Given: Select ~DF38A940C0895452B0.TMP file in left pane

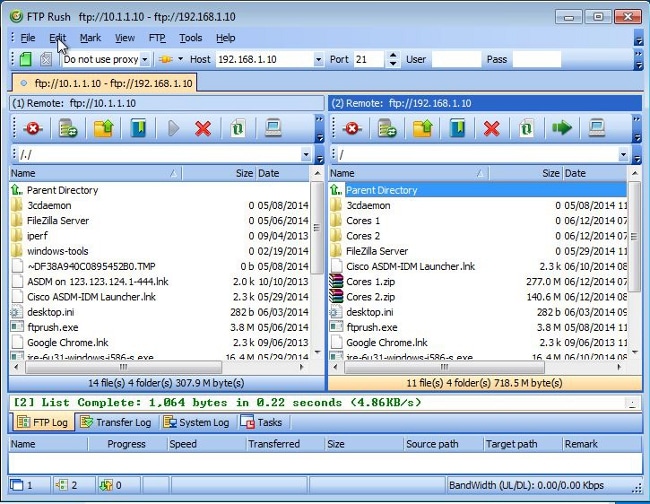Looking at the screenshot, I should (91, 267).
